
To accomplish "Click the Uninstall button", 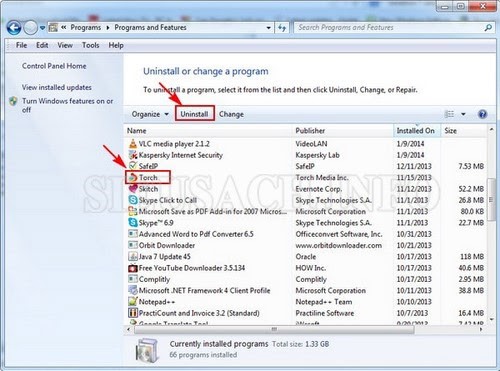I will click(x=195, y=114).
